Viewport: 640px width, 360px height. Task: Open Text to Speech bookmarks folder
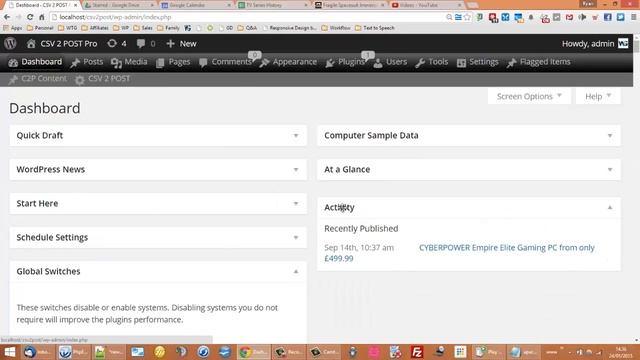point(375,28)
